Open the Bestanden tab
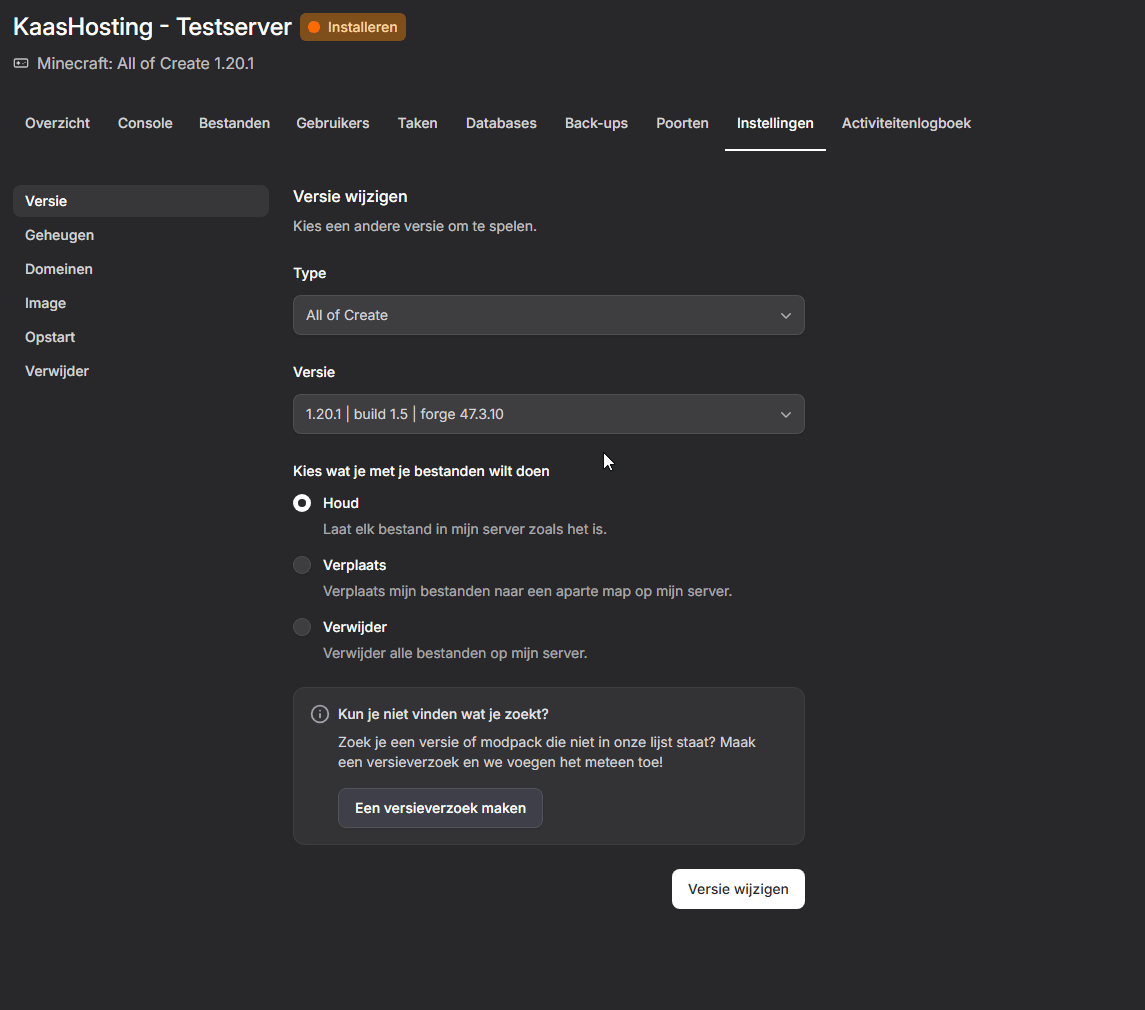 234,123
